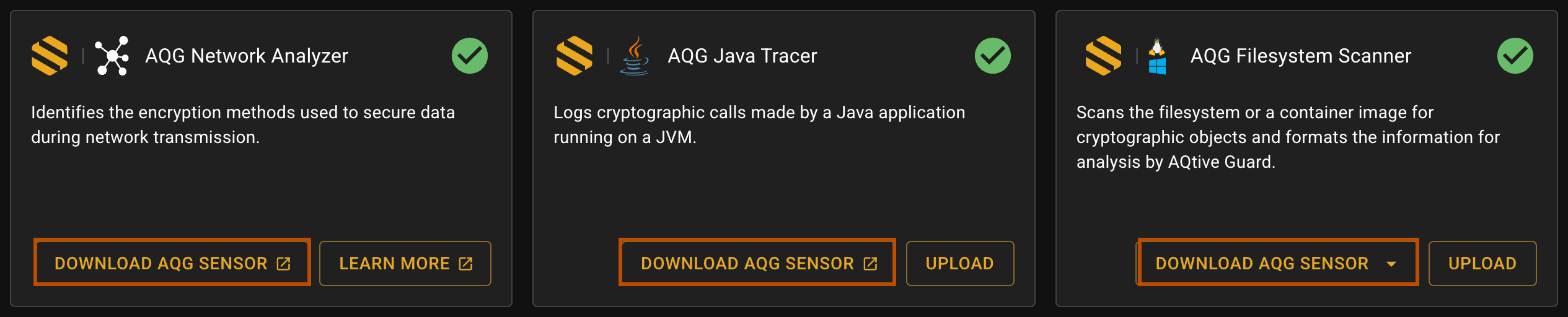Image resolution: width=1568 pixels, height=317 pixels.
Task: Click the green checkmark on Network Analyzer
Action: click(470, 56)
